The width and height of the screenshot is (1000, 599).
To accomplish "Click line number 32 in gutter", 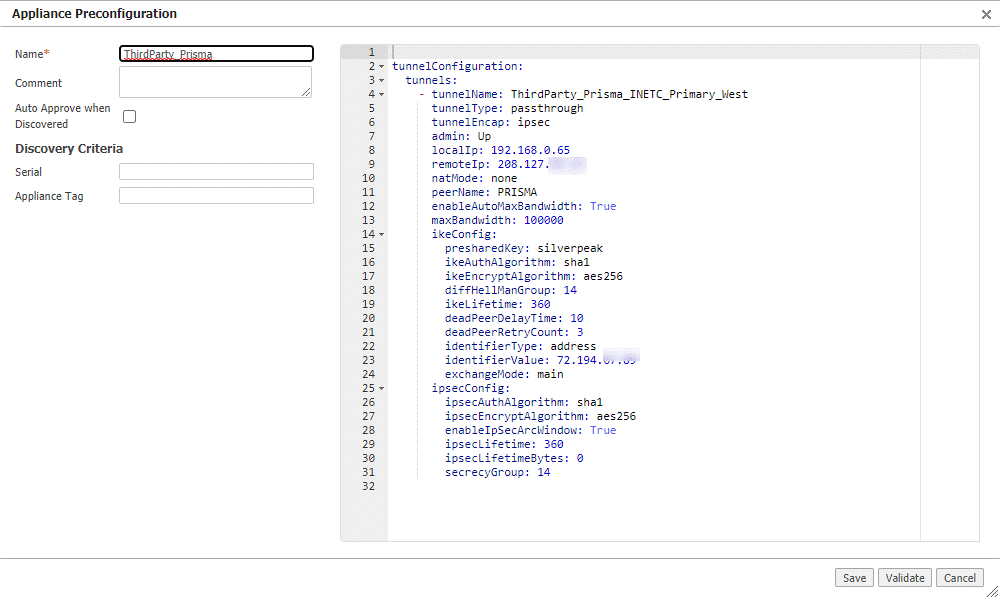I will click(x=368, y=486).
